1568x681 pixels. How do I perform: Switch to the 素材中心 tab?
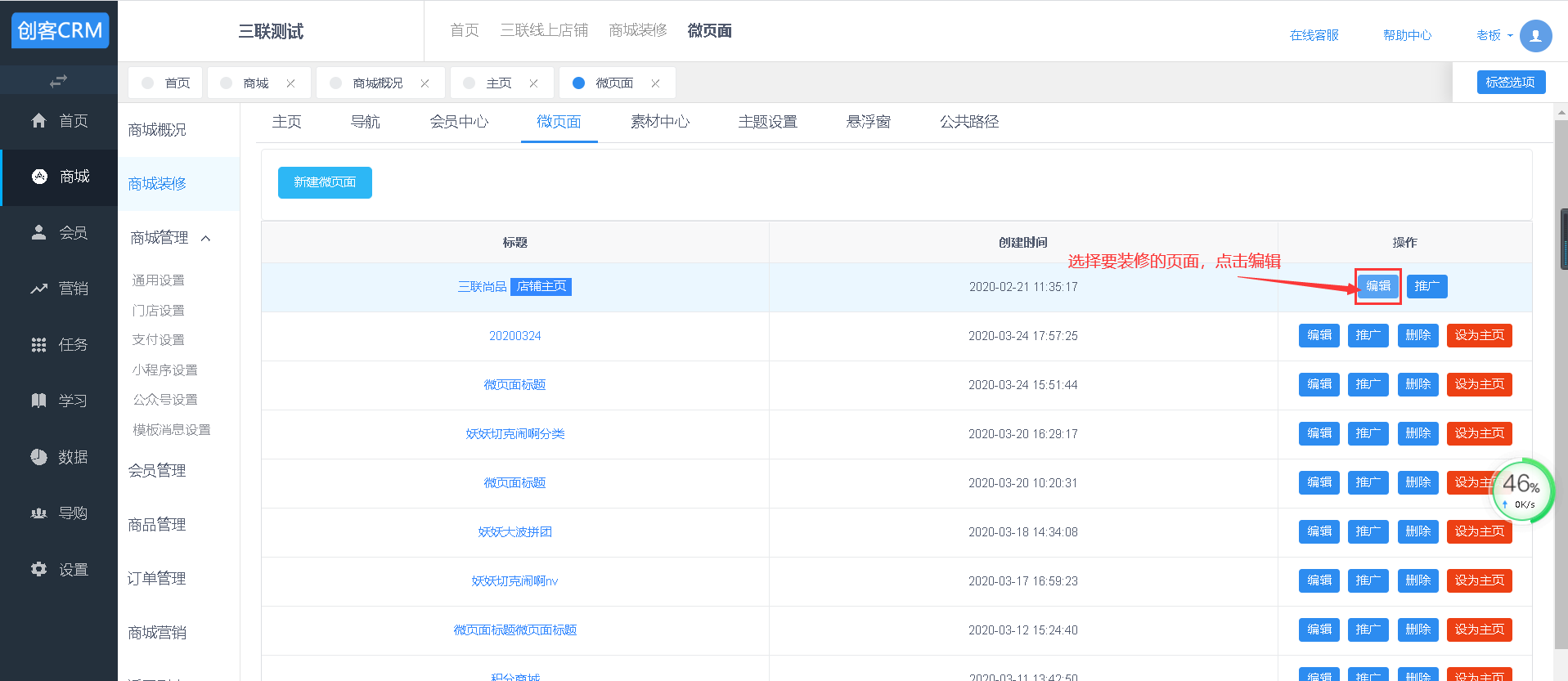[659, 122]
